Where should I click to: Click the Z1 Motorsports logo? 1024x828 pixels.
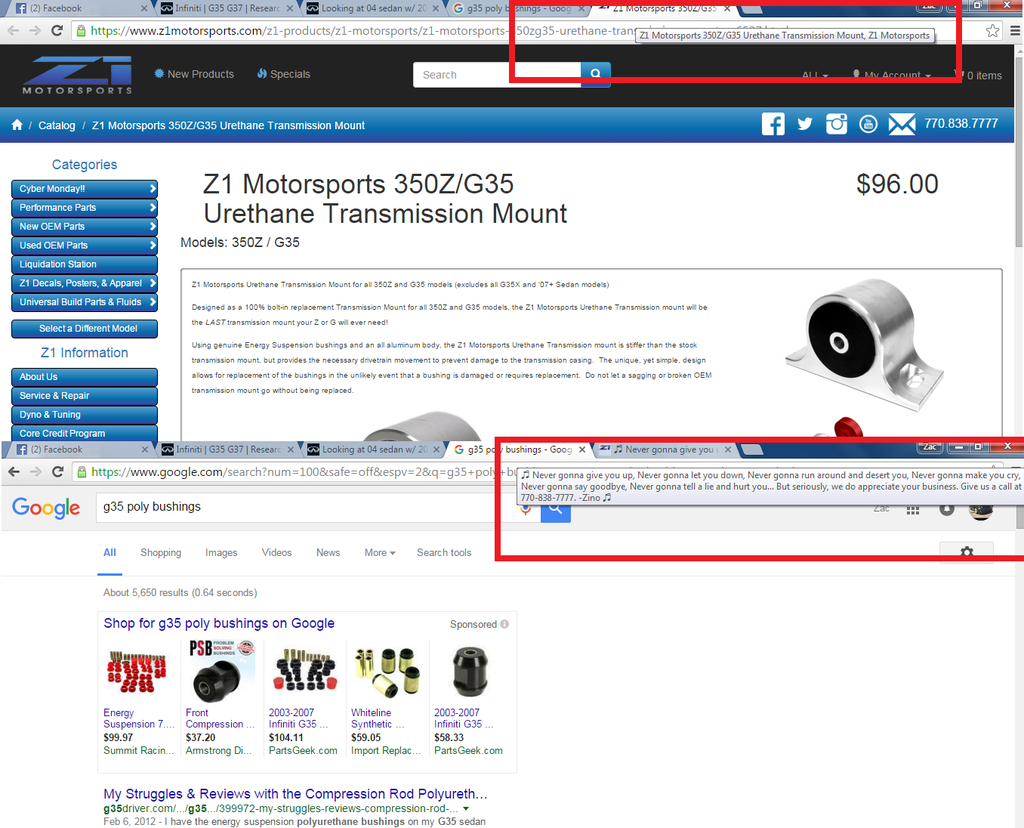(78, 75)
